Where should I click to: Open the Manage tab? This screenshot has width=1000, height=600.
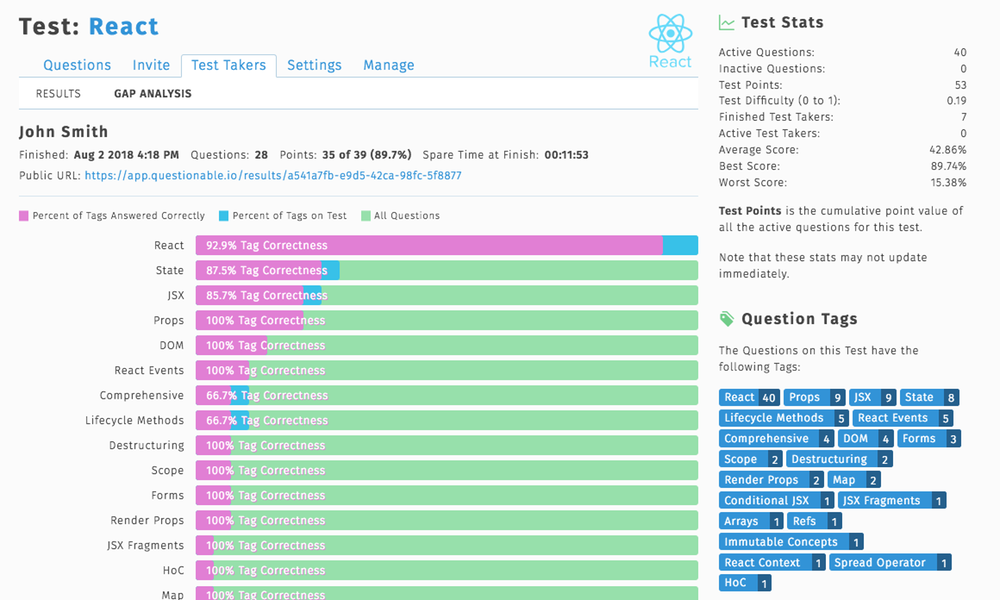click(388, 65)
